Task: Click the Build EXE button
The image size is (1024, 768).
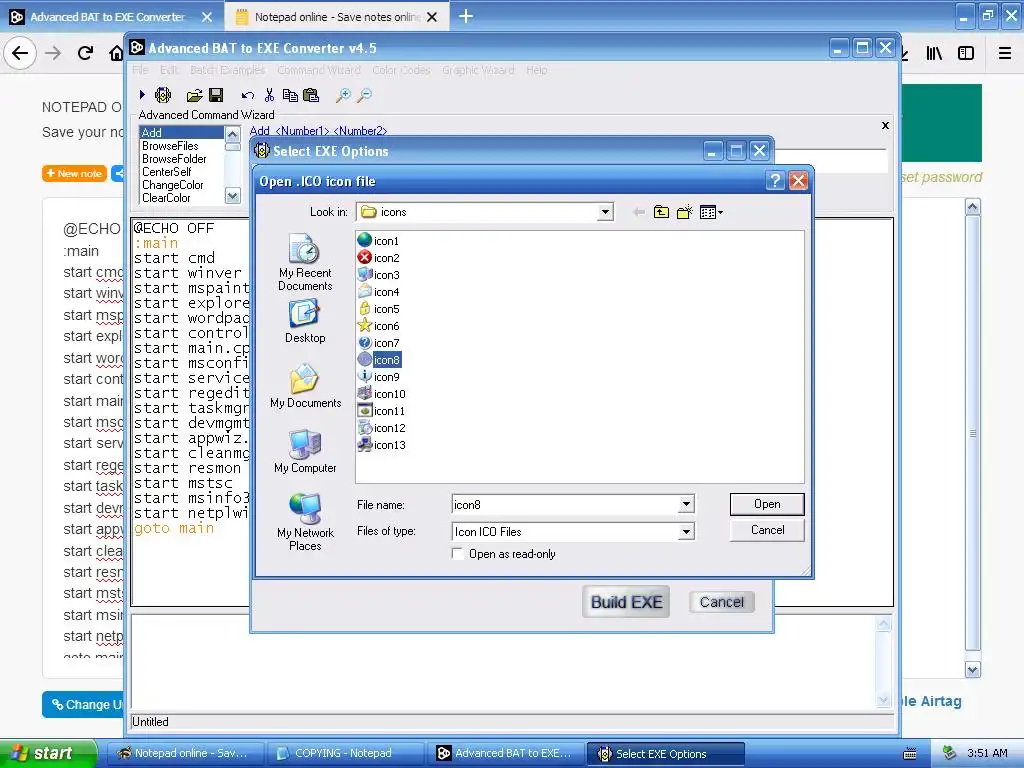Action: (x=626, y=602)
